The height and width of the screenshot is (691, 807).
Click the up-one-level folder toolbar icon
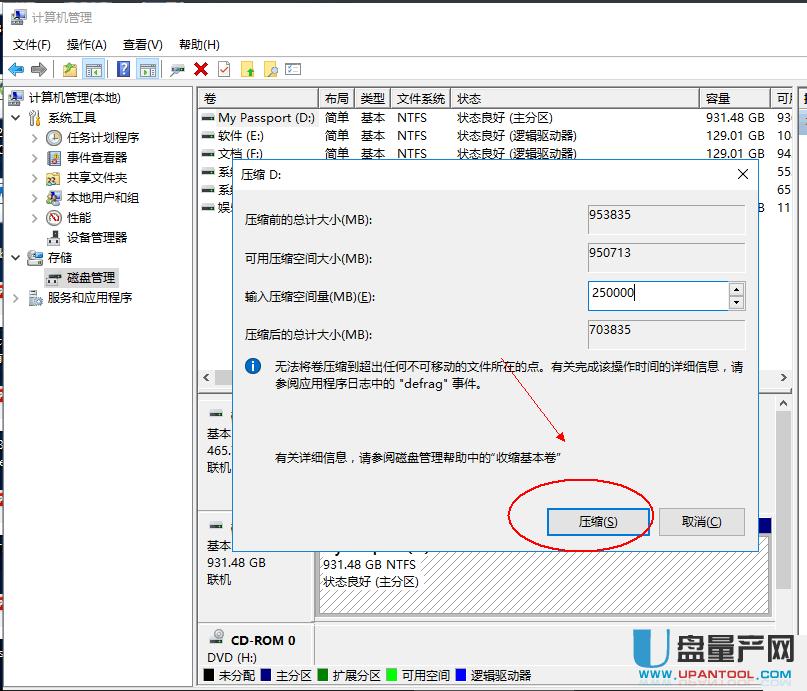tap(69, 69)
